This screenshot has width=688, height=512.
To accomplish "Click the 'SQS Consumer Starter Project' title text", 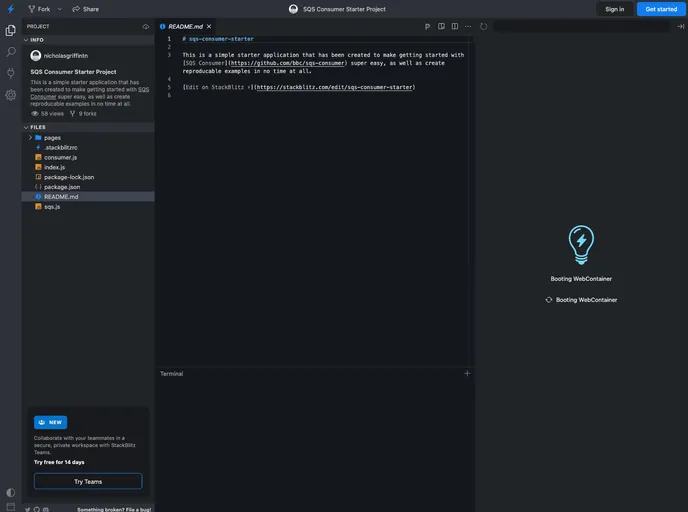I will (x=344, y=9).
